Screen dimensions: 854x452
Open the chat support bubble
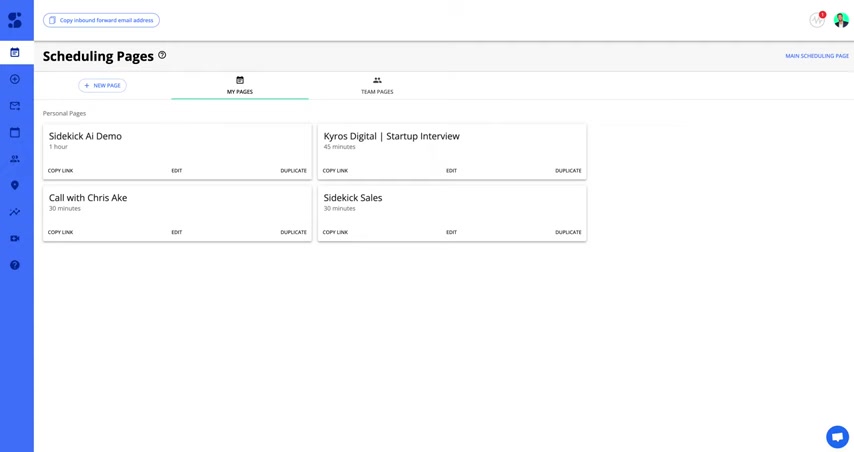(837, 436)
